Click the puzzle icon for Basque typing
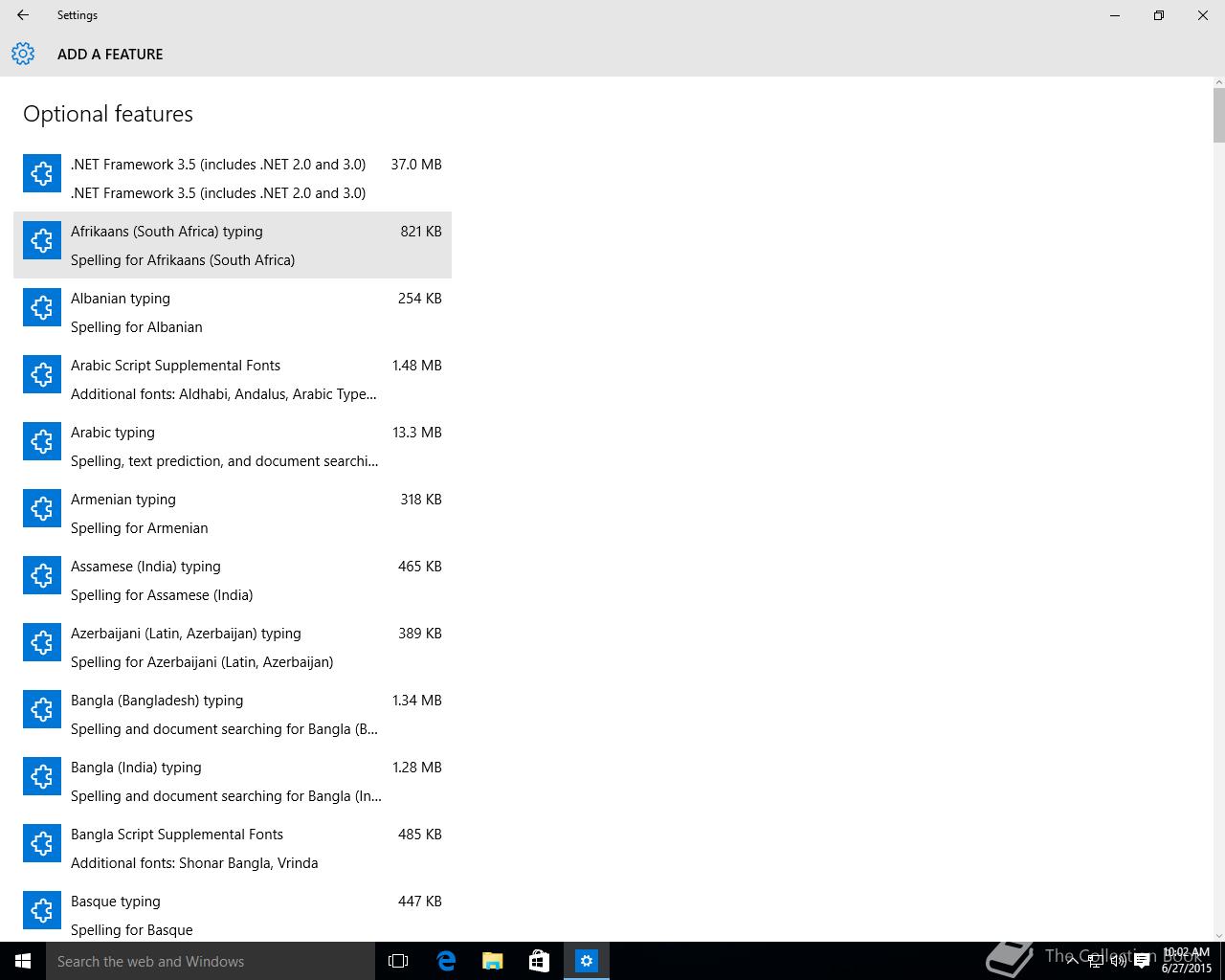 [x=42, y=910]
